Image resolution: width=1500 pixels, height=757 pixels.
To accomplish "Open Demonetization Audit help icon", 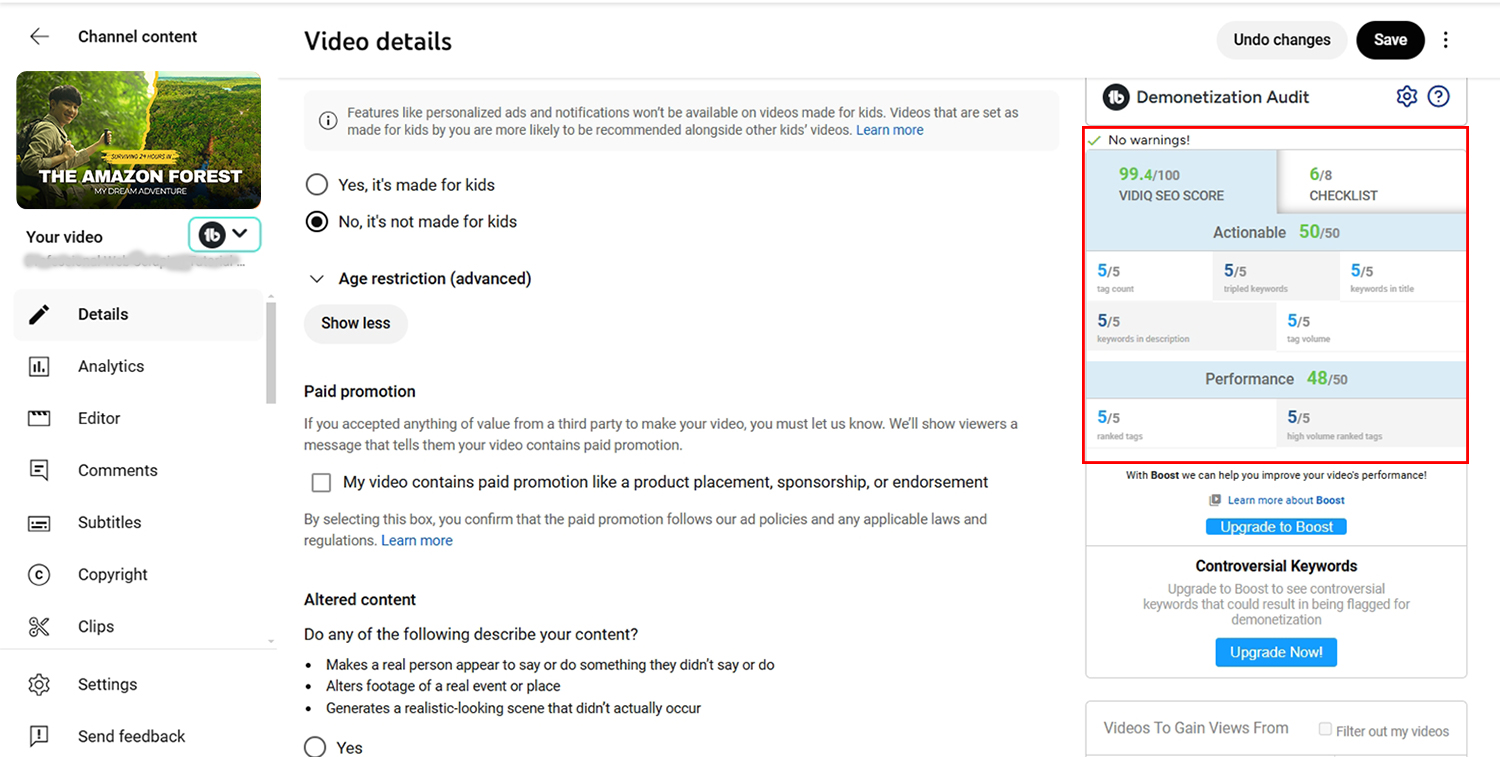I will 1438,97.
